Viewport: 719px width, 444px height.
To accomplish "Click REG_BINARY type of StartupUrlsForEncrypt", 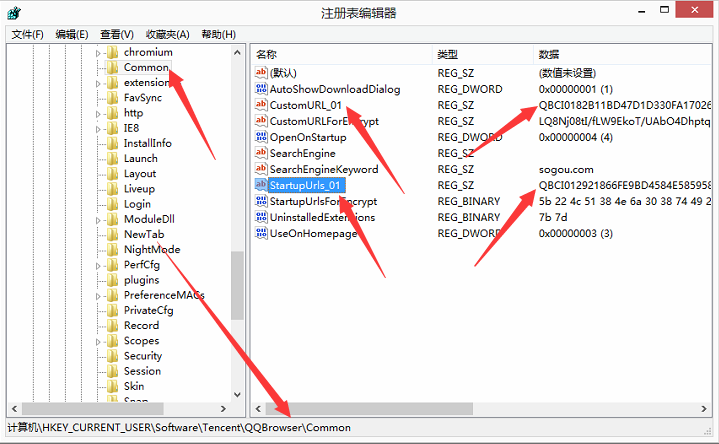I will coord(469,201).
